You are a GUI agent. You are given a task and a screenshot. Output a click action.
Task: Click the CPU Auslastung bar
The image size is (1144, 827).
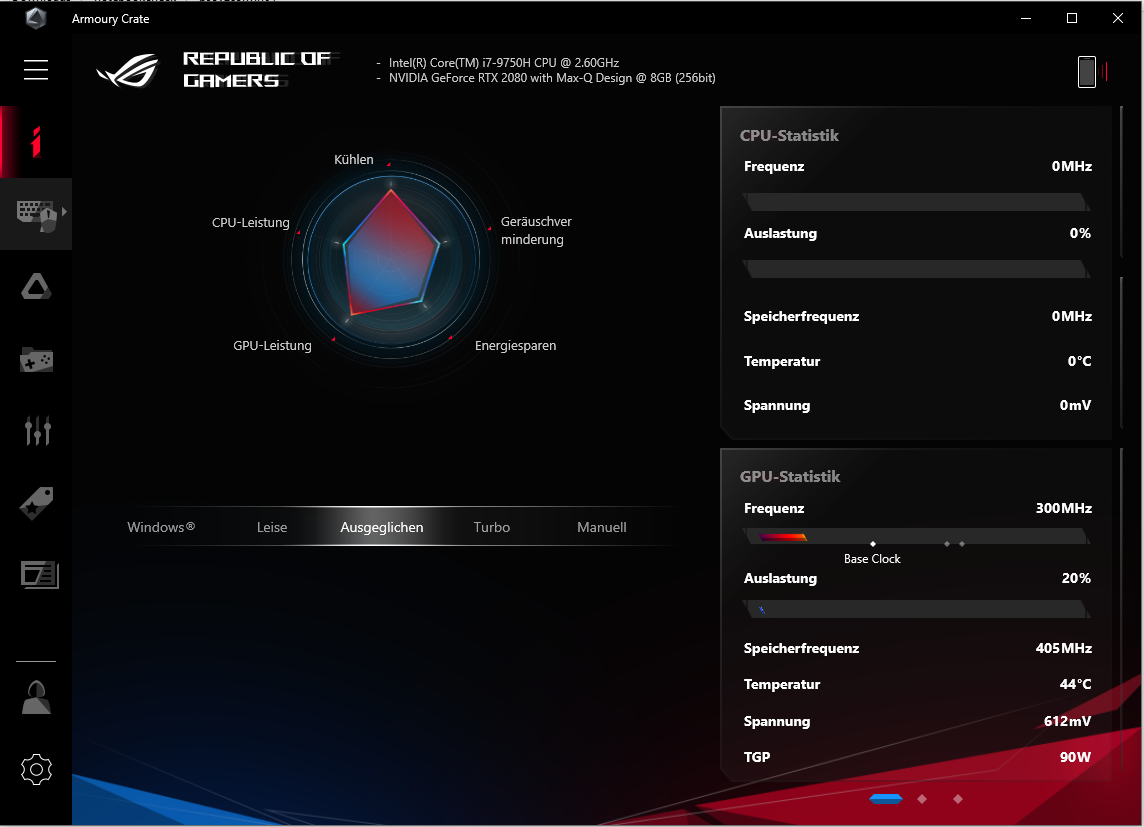(916, 269)
